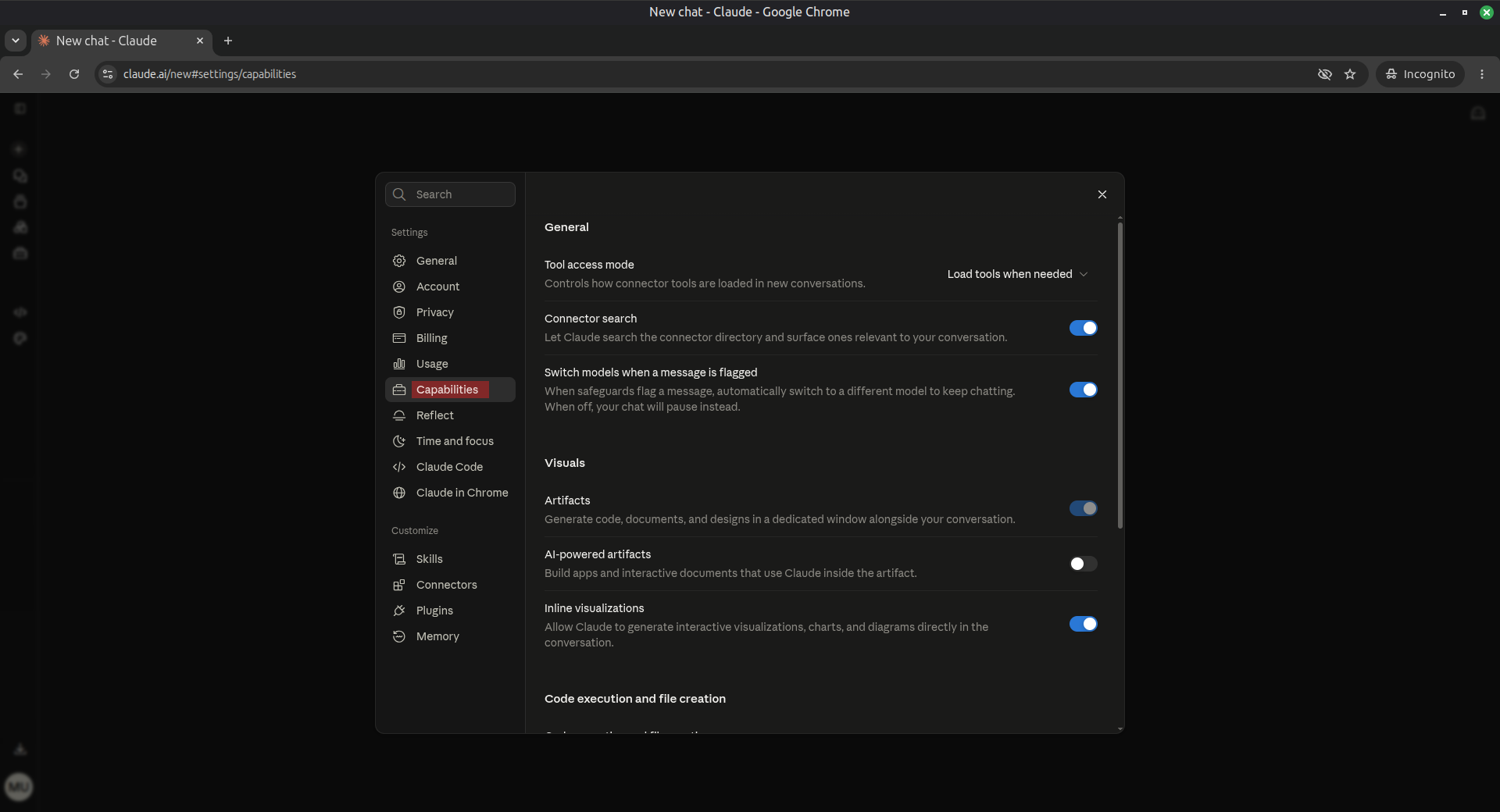Open the Skills icon under Customize
The height and width of the screenshot is (812, 1500).
coord(399,559)
